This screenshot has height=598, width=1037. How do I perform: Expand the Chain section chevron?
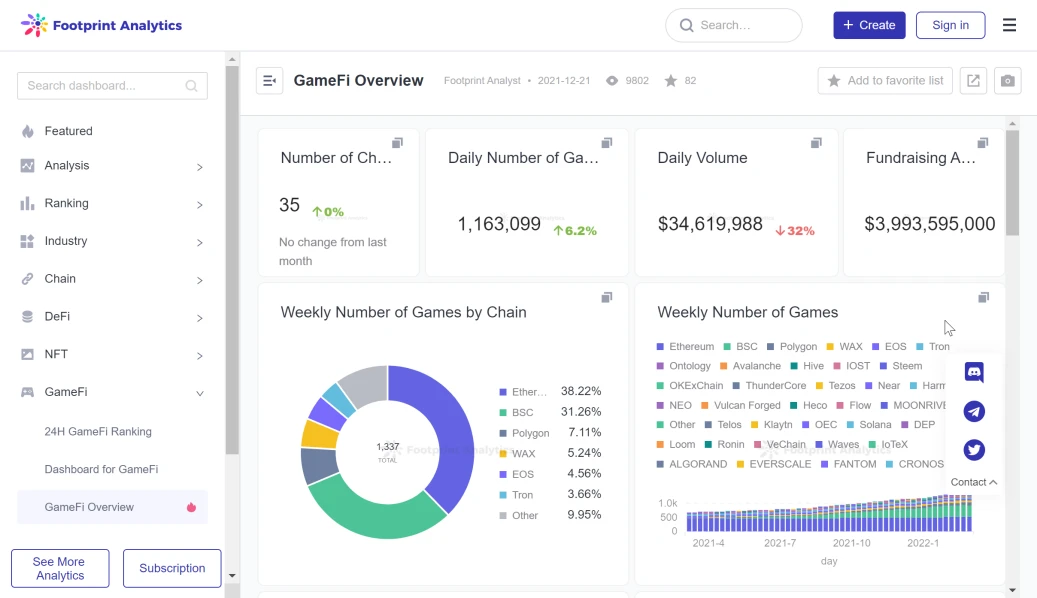click(200, 280)
